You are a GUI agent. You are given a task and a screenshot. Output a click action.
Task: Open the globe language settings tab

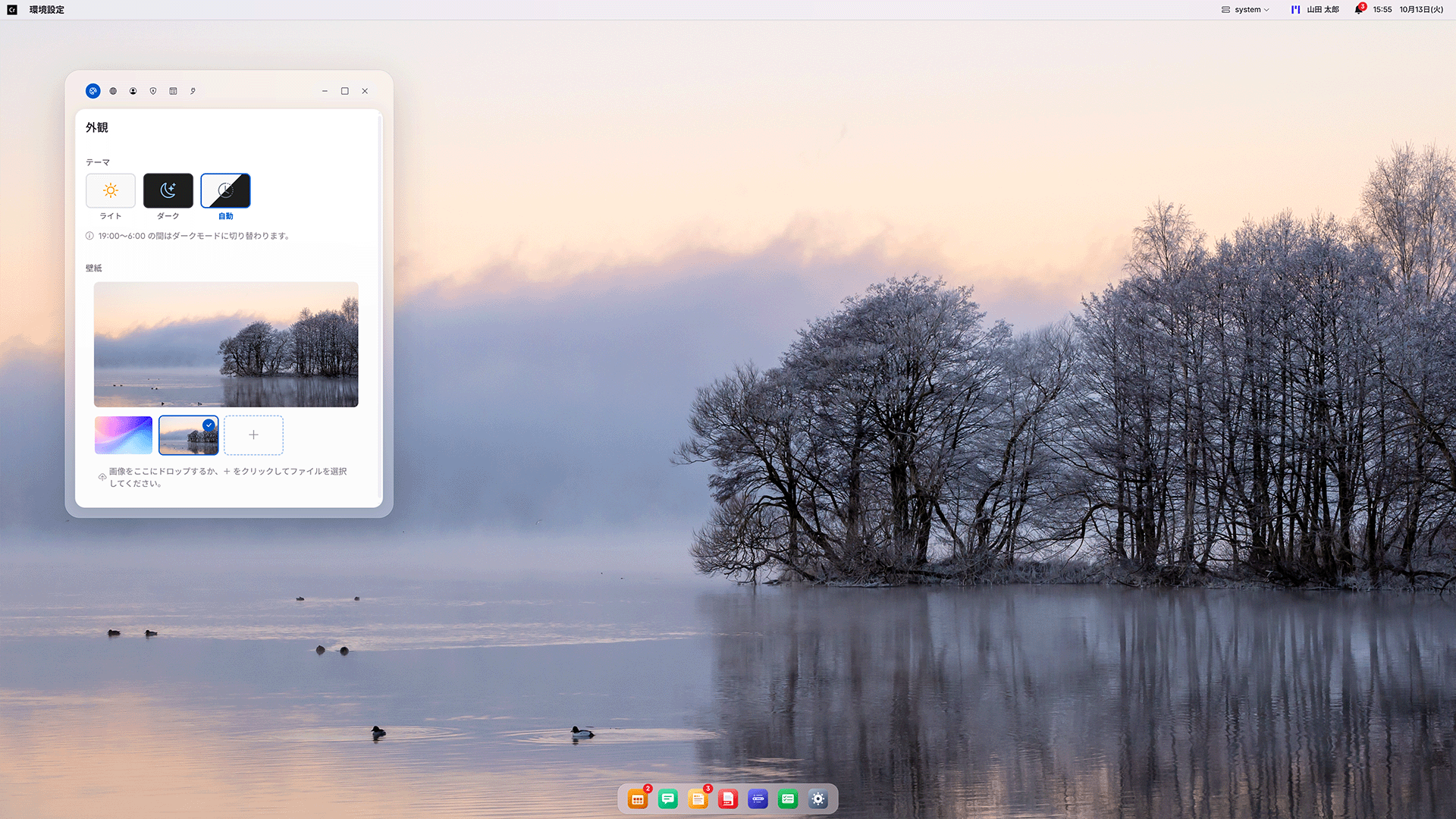[x=113, y=91]
